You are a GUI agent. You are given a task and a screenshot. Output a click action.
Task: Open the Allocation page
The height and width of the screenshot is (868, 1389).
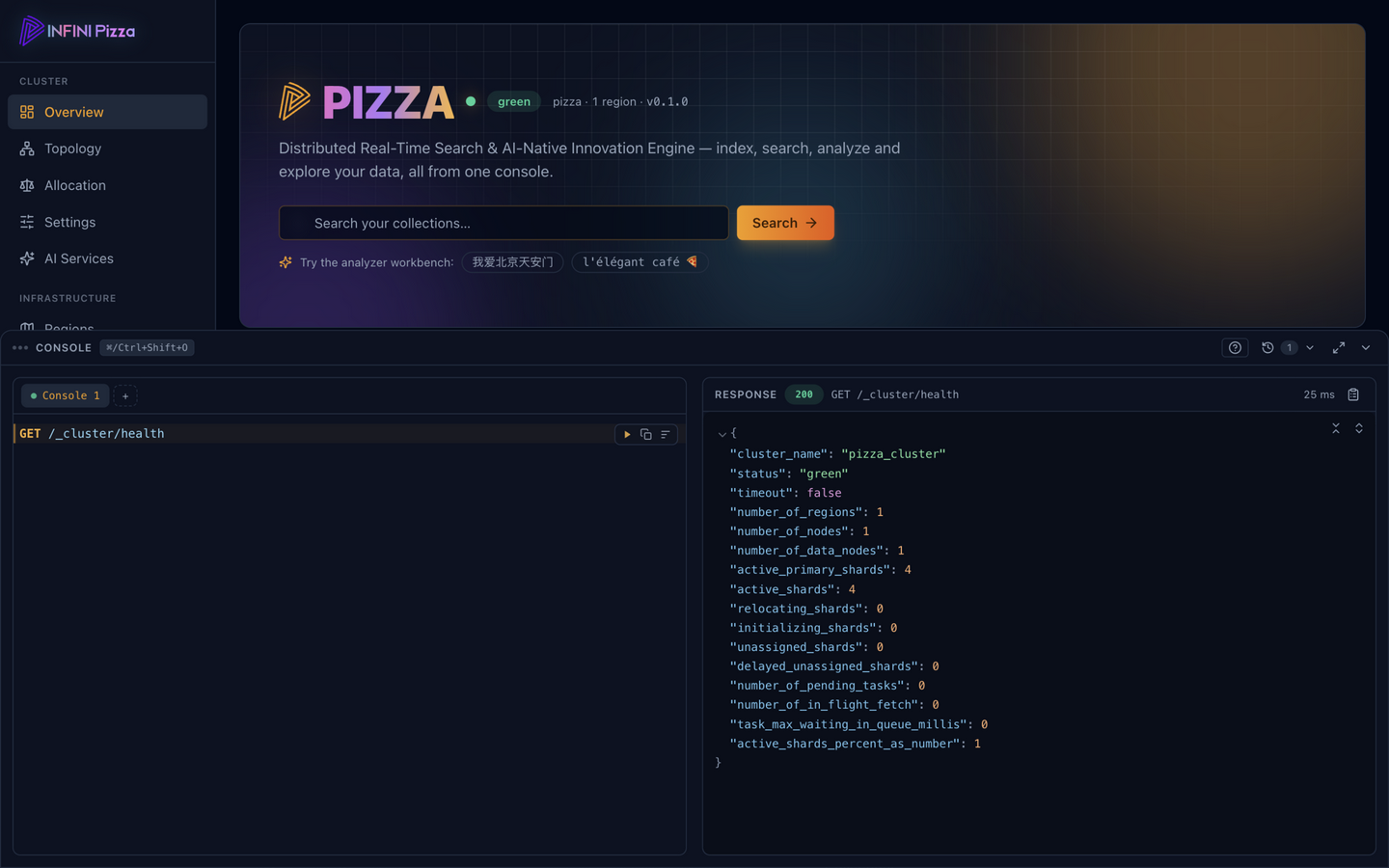coord(107,185)
